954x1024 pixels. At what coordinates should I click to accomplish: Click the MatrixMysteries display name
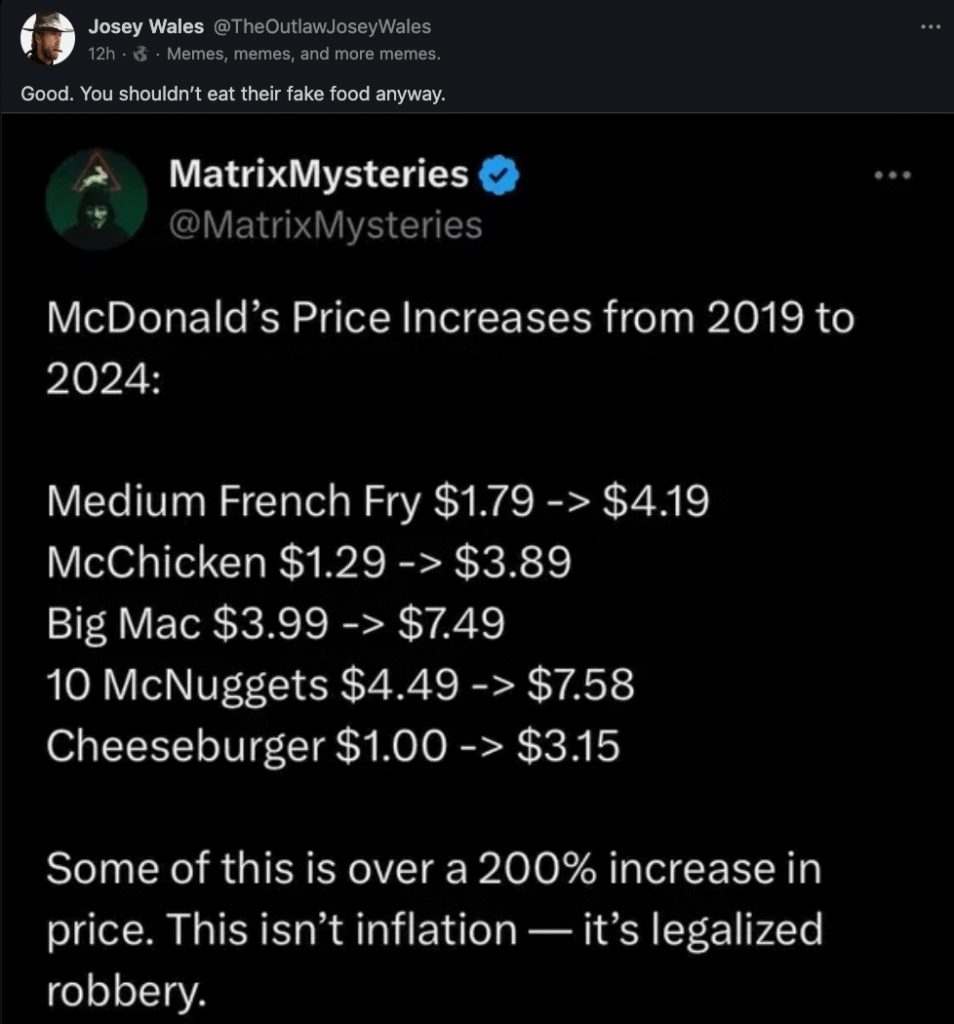point(319,175)
